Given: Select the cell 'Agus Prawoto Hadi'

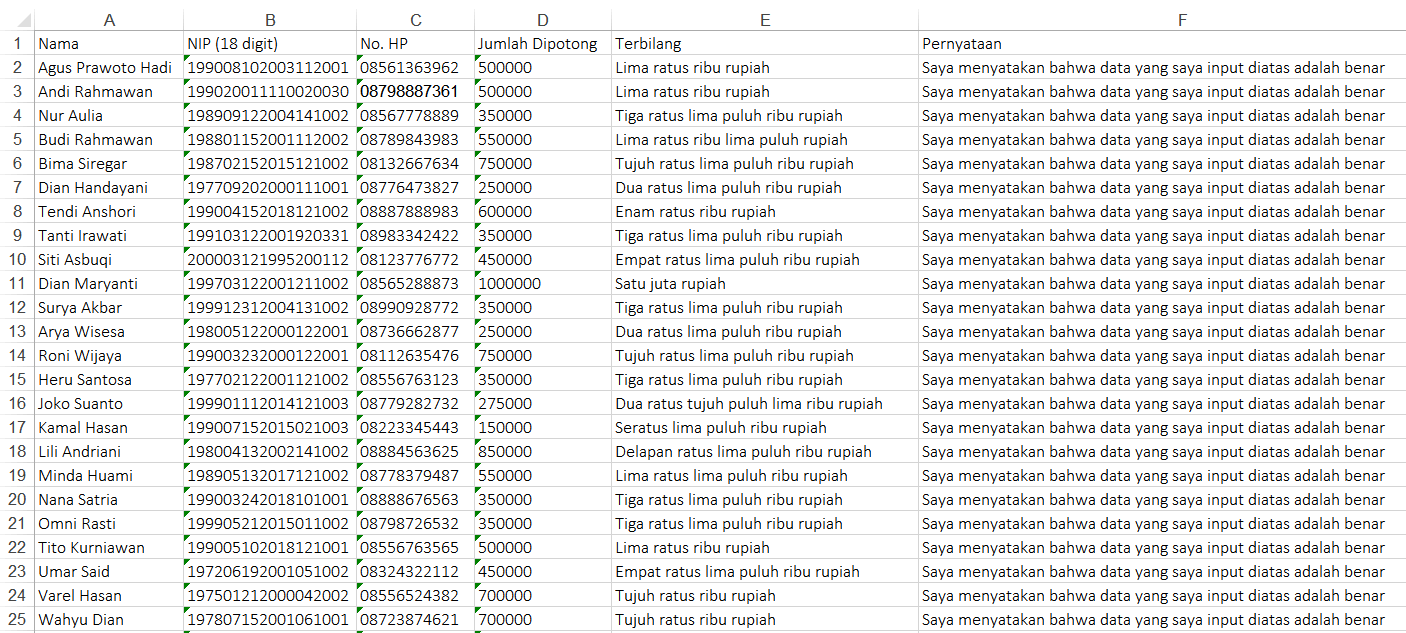Looking at the screenshot, I should coord(109,68).
